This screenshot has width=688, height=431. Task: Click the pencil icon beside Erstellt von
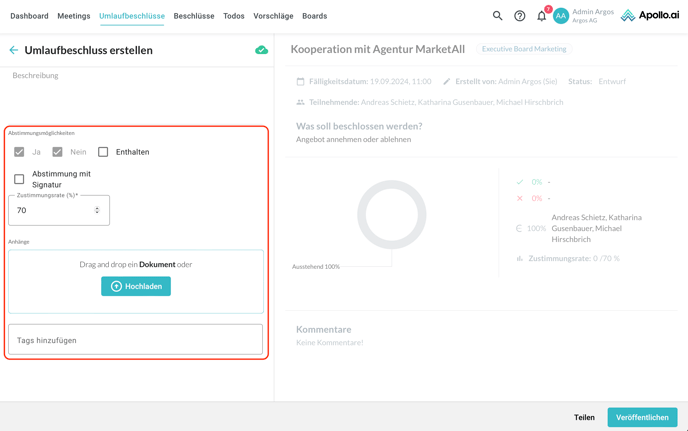point(447,82)
